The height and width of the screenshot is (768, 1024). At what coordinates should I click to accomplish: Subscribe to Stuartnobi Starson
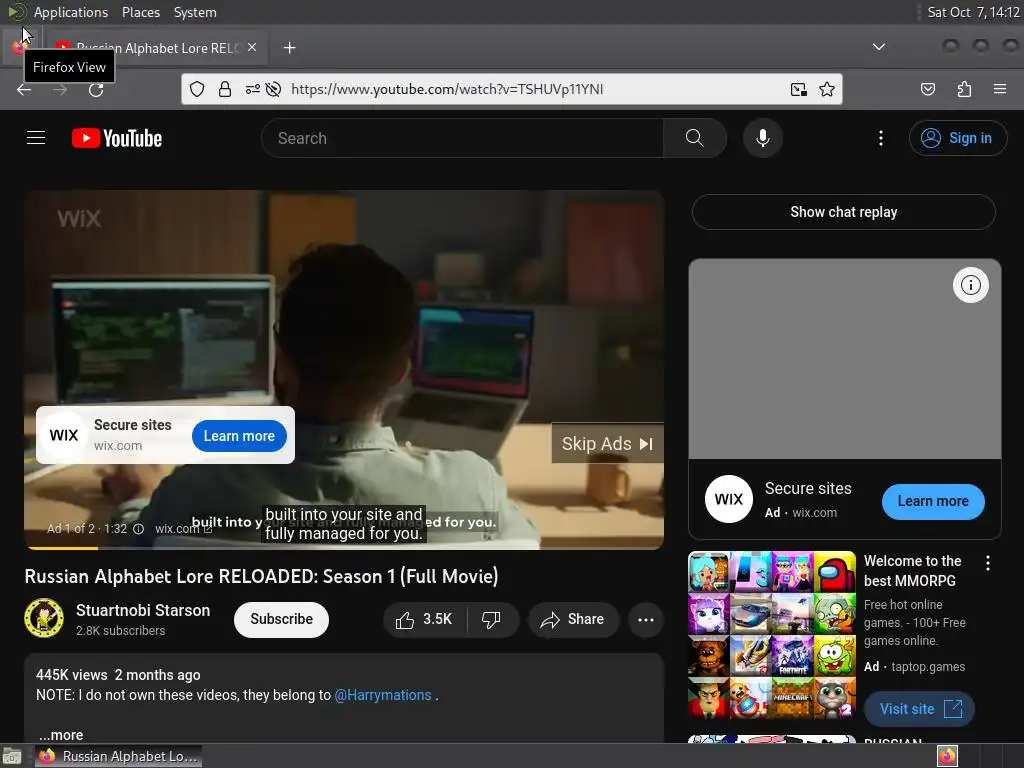tap(281, 619)
